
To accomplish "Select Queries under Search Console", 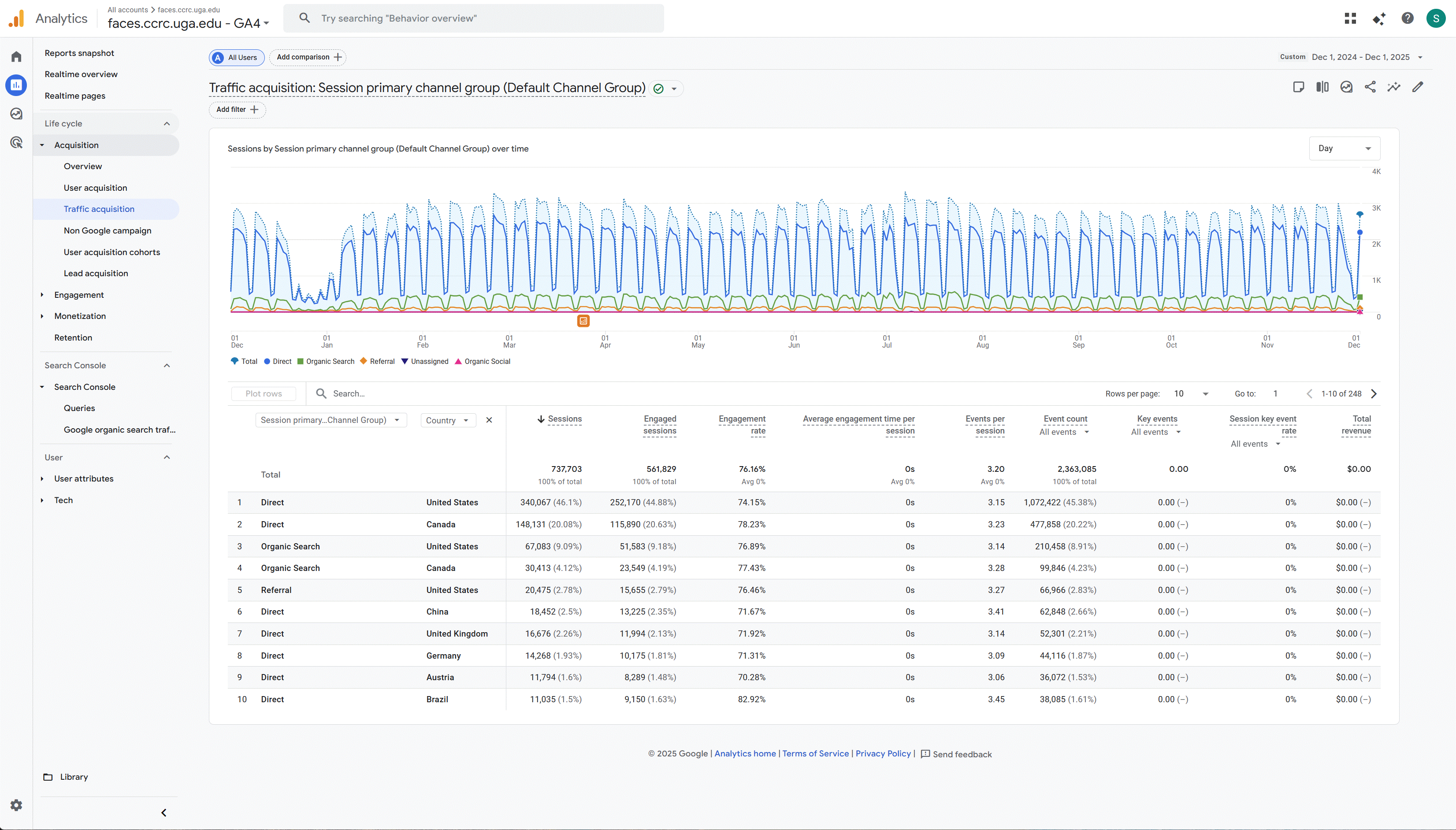I will click(79, 408).
